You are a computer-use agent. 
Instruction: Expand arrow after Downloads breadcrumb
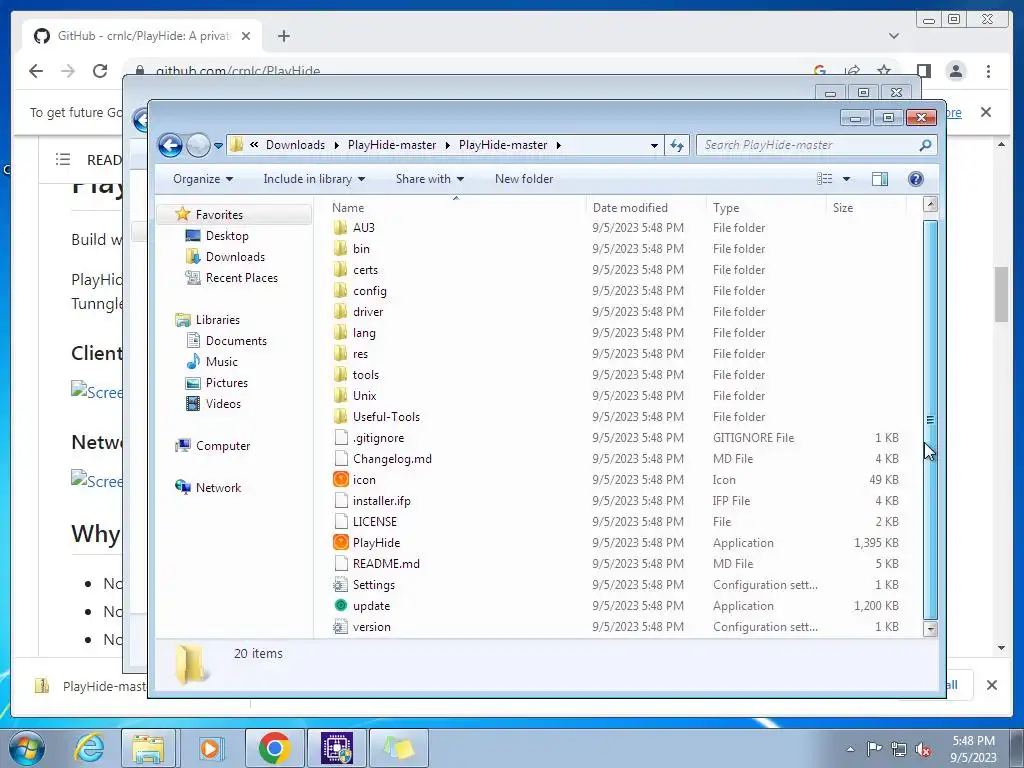point(336,145)
